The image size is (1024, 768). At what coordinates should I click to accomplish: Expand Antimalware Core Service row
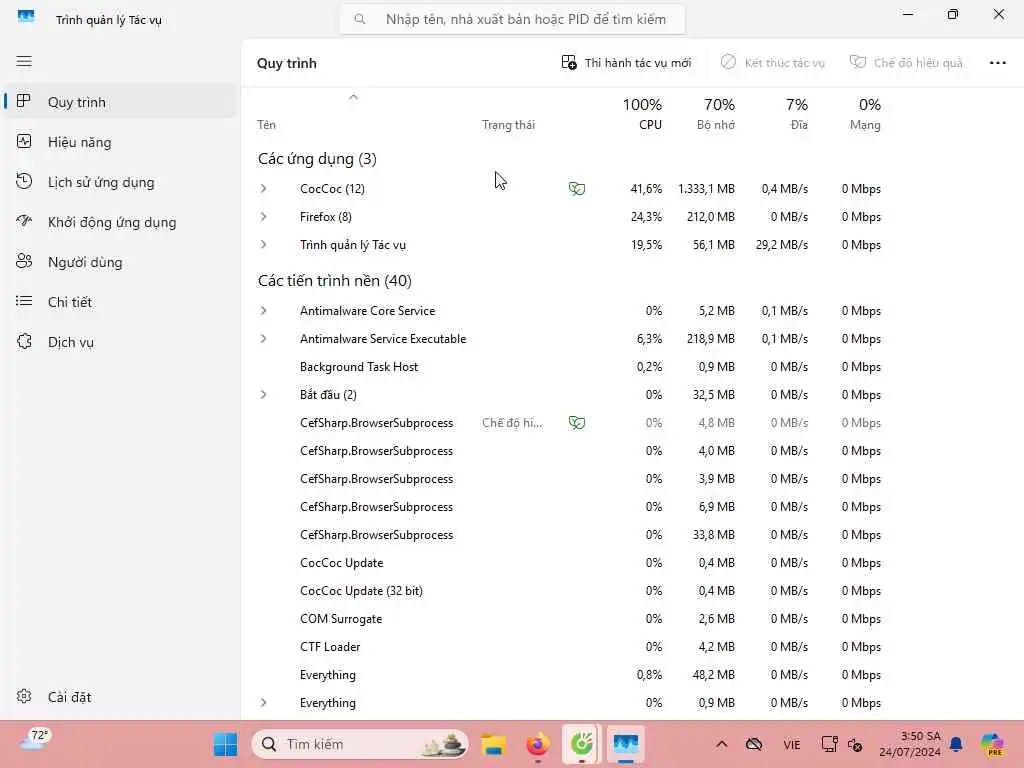(x=263, y=311)
